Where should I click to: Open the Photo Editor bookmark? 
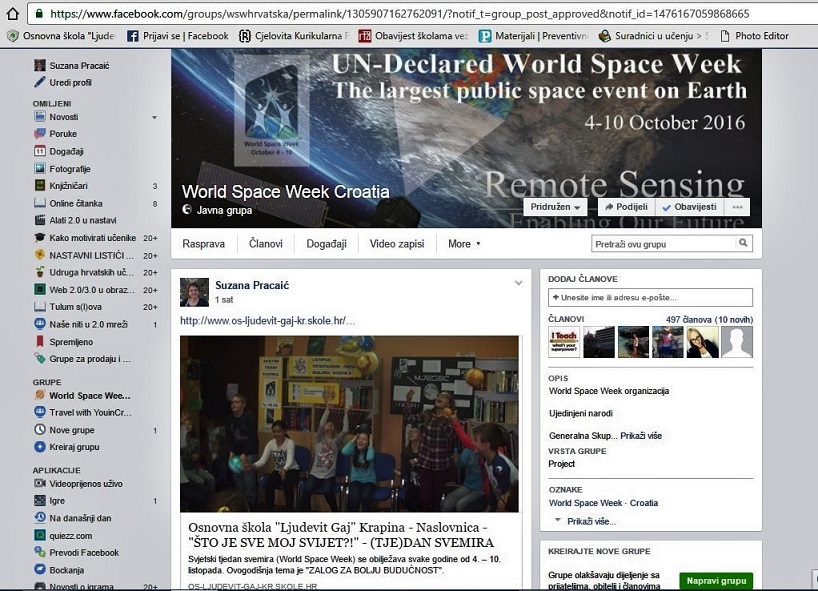(754, 35)
